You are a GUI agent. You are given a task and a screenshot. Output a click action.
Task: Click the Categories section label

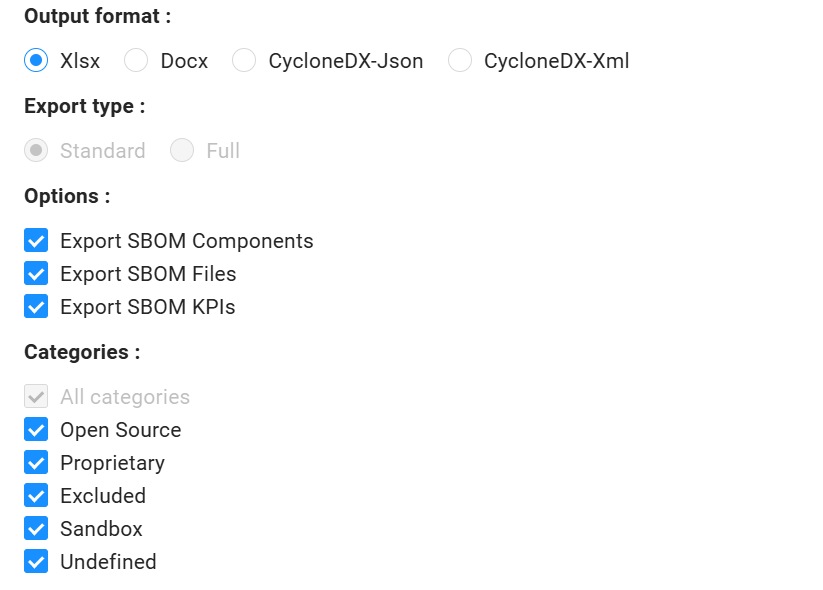81,352
